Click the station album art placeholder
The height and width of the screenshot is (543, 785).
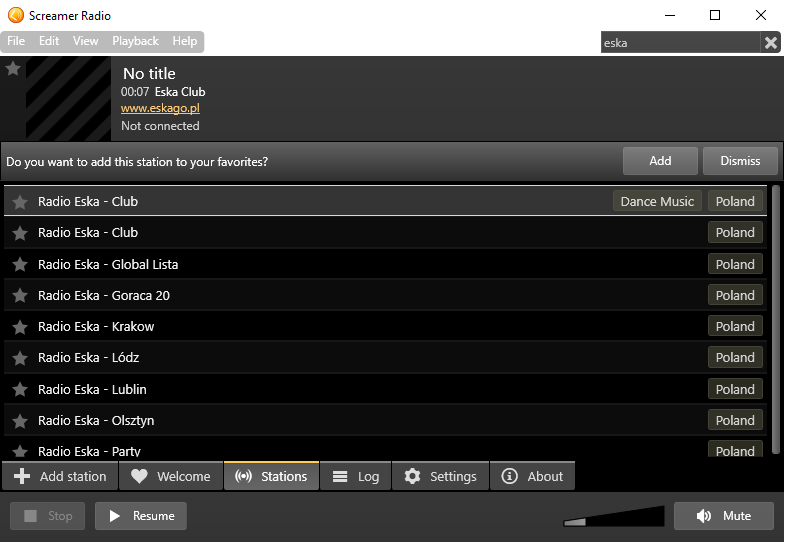(x=68, y=99)
